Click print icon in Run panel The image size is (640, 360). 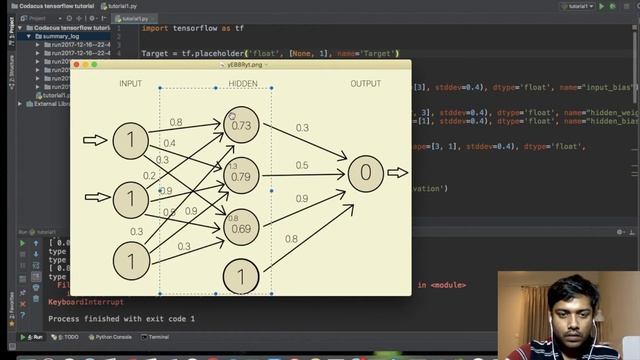tap(36, 288)
